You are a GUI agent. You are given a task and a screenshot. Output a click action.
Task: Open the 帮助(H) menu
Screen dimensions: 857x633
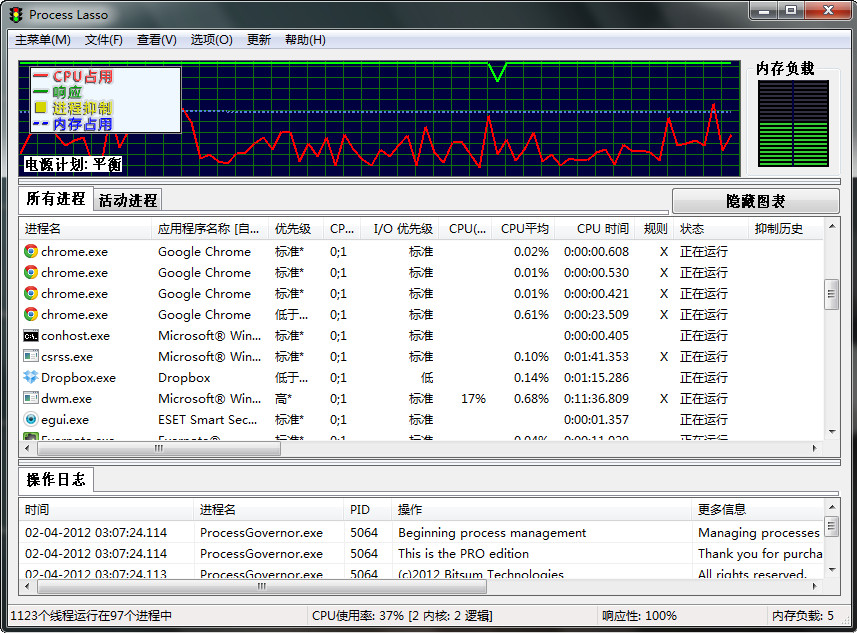(x=305, y=40)
